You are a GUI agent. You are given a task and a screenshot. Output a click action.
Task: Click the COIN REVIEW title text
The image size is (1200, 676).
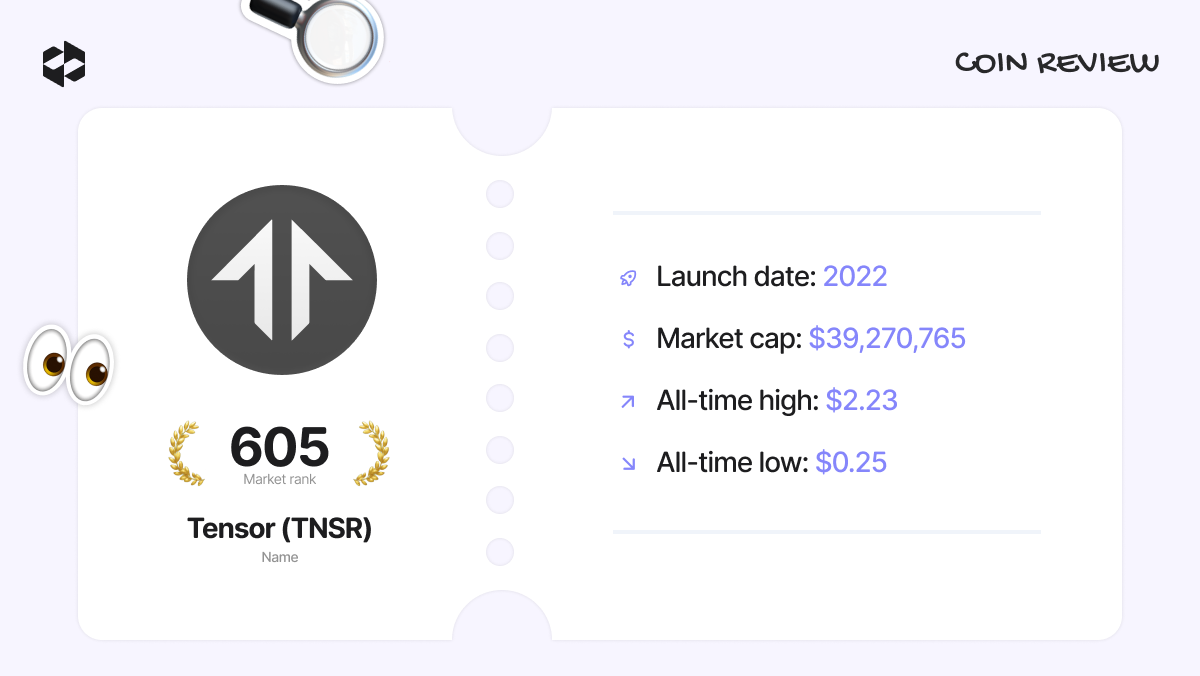1057,64
